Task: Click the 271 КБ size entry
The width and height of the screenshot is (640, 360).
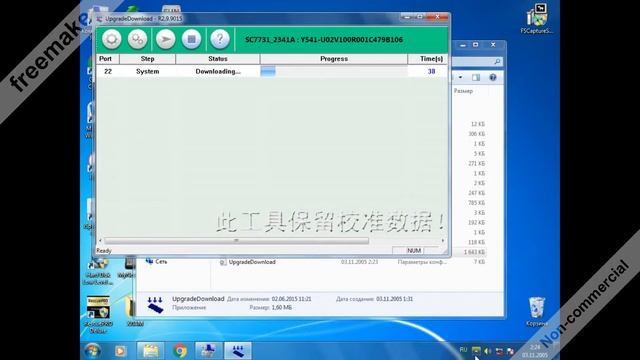Action: pyautogui.click(x=476, y=163)
